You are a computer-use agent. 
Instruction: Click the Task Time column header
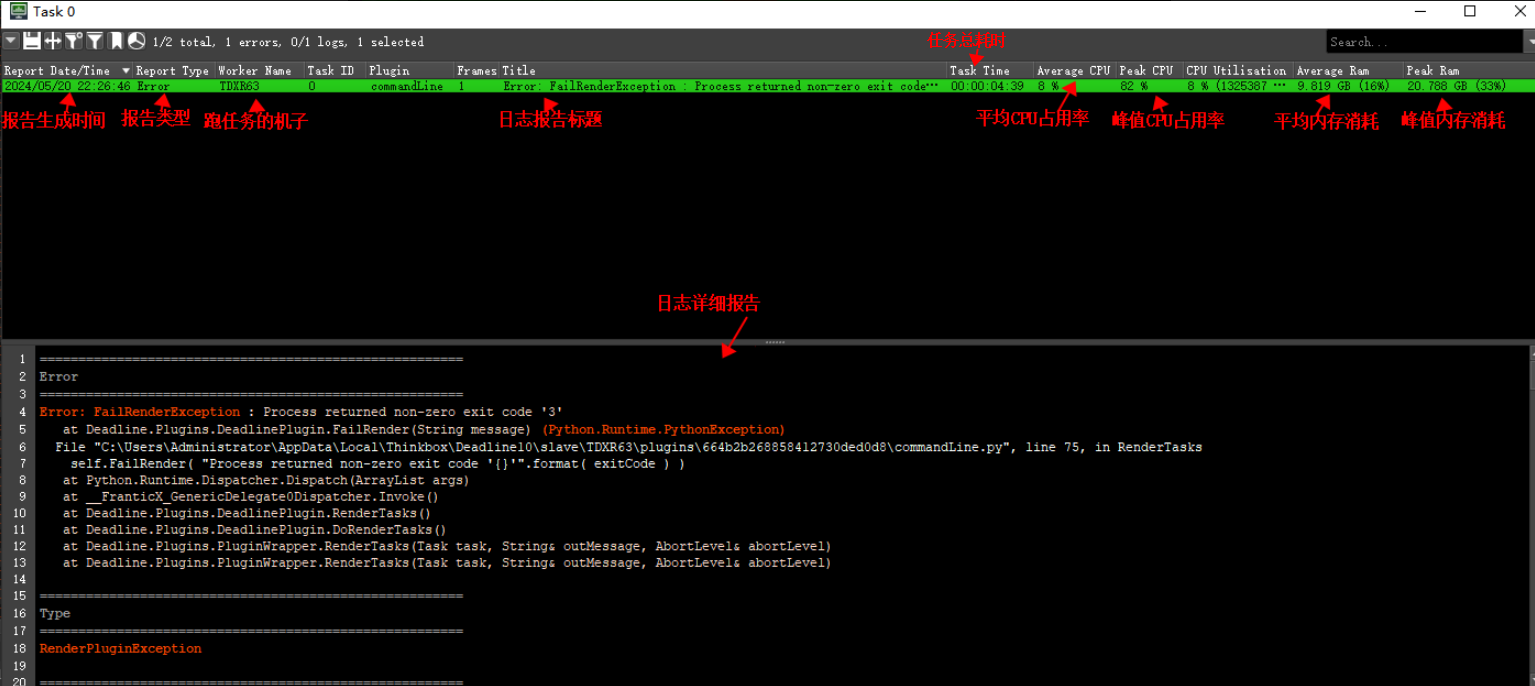tap(979, 71)
